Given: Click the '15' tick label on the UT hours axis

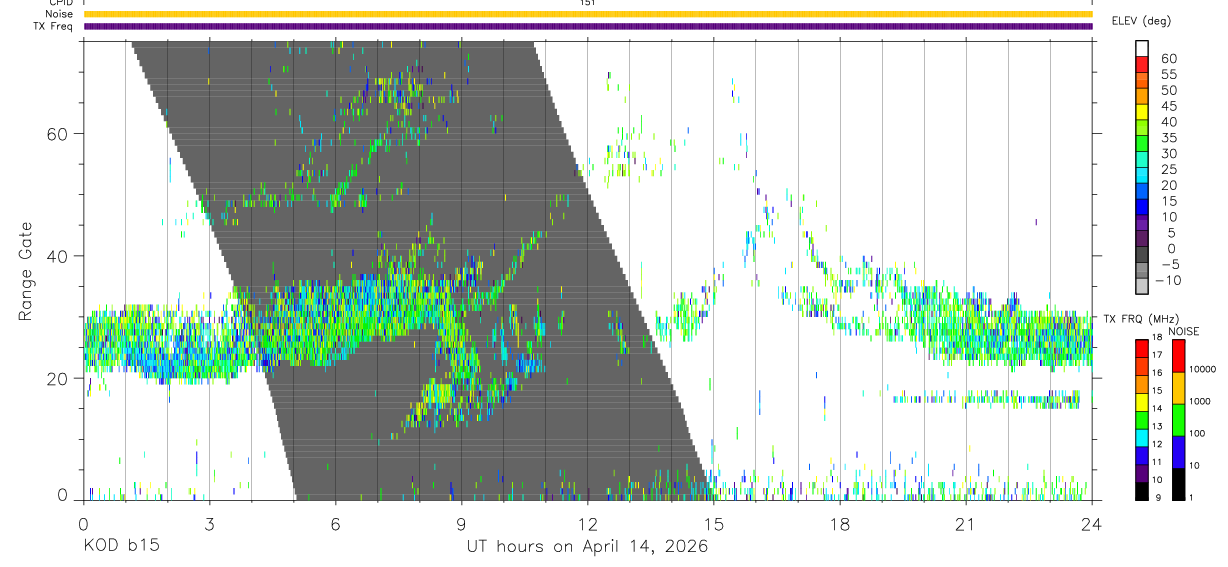Looking at the screenshot, I should pos(713,525).
